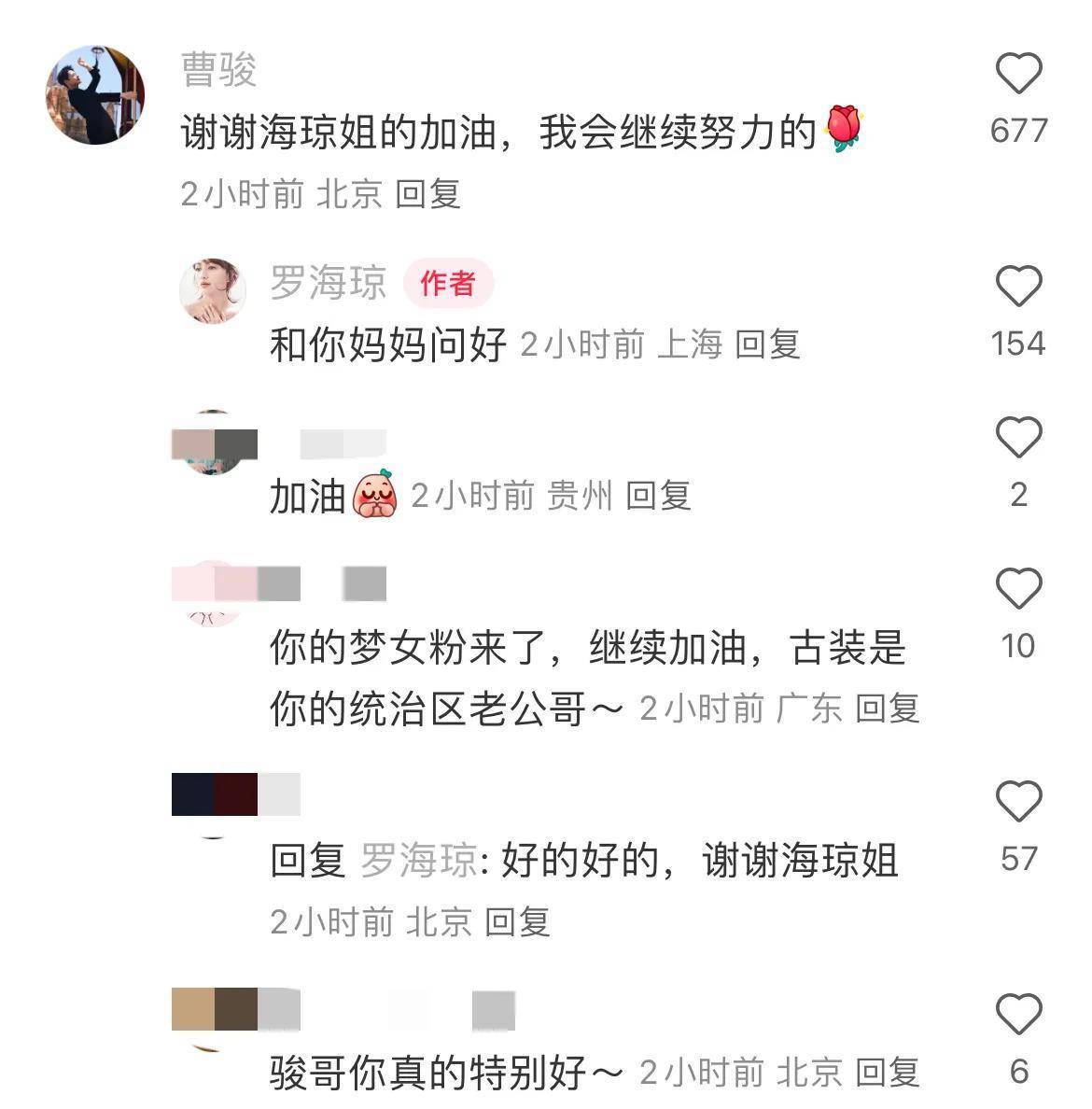This screenshot has width=1092, height=1109.
Task: Reply to 曹骏's Beijing comment
Action: coord(427,194)
